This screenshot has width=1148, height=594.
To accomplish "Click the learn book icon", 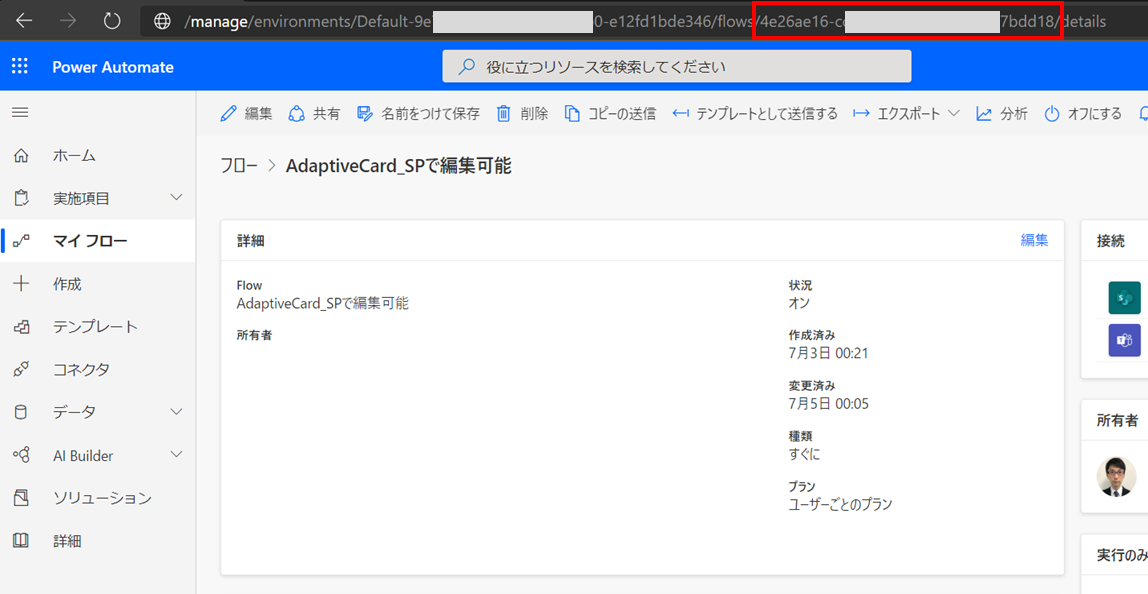I will tap(21, 541).
